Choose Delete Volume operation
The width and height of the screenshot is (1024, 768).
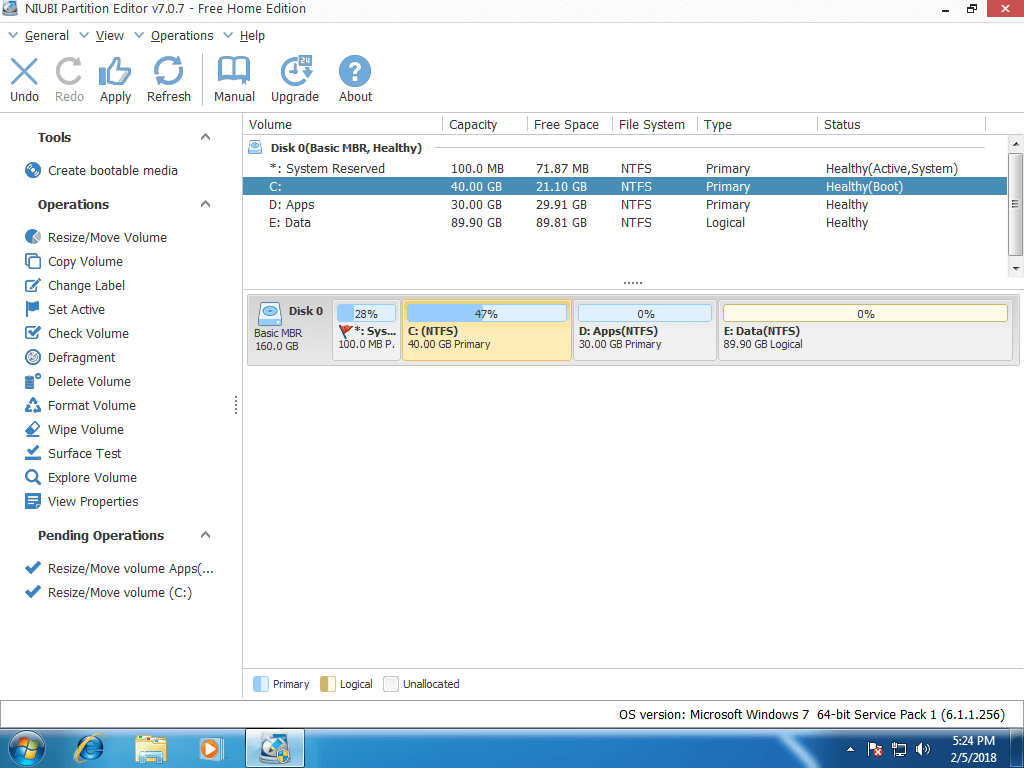(78, 382)
